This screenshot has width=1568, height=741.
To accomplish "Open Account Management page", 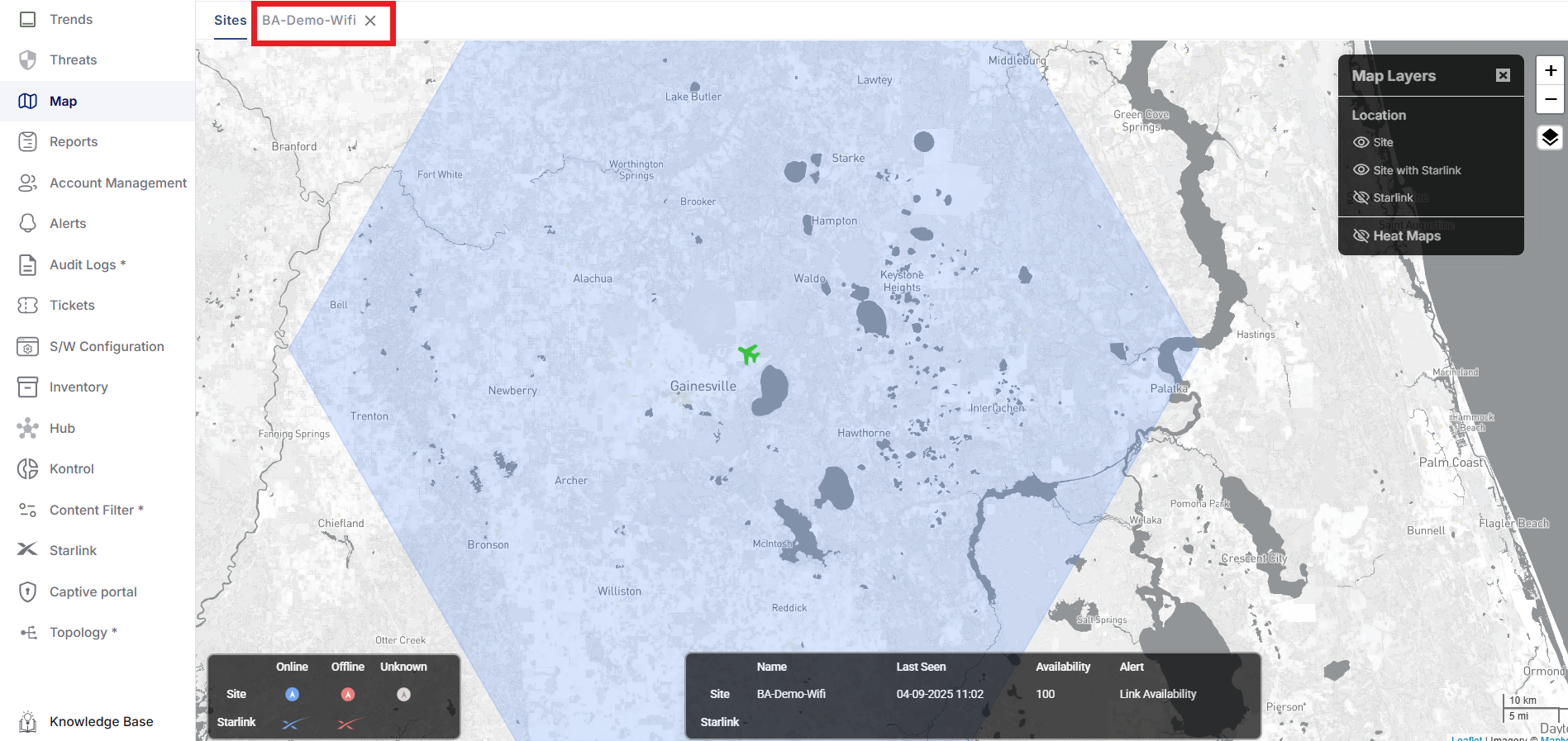I will click(x=117, y=183).
